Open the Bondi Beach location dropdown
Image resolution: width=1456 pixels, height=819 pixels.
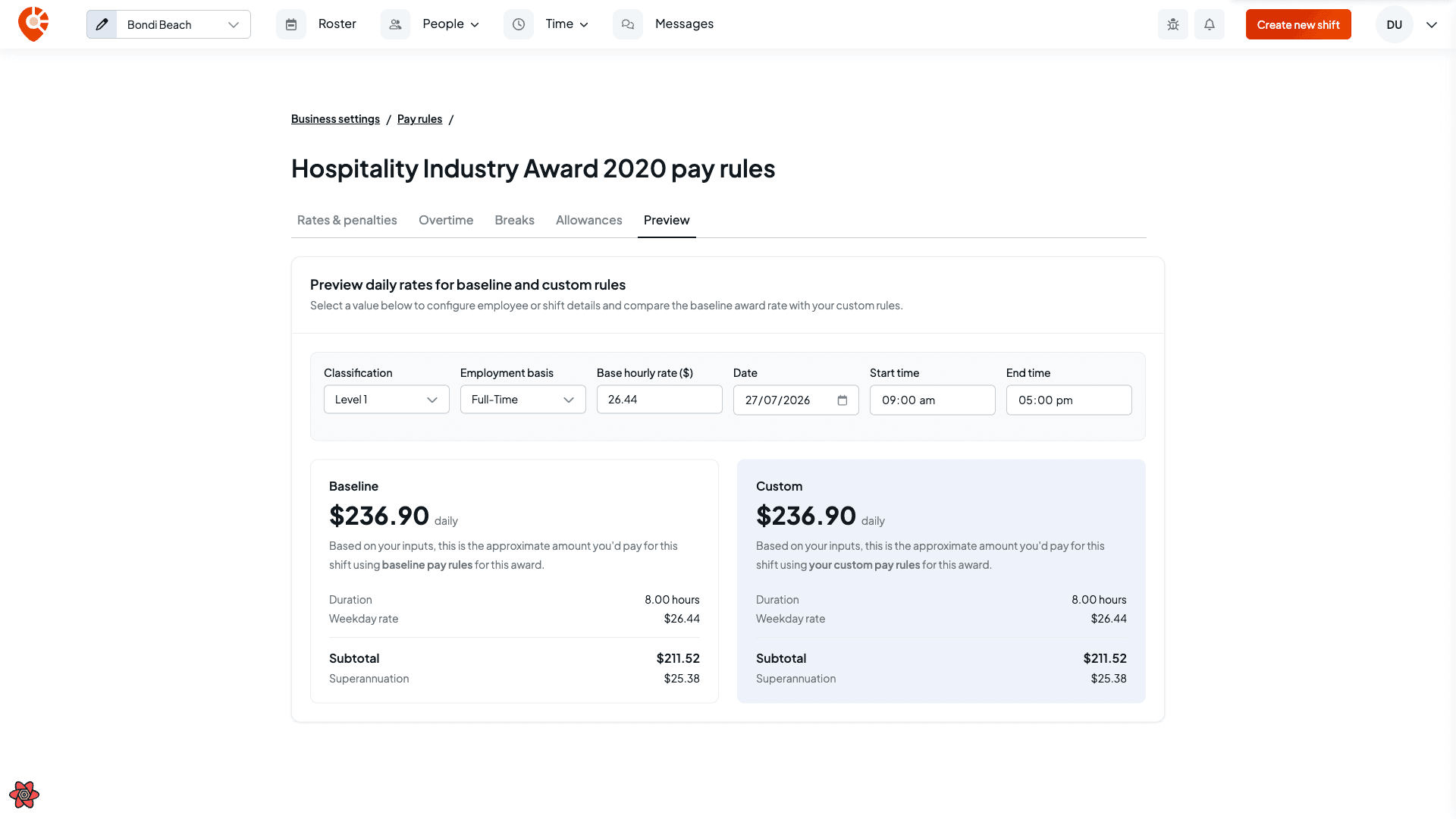coord(183,24)
